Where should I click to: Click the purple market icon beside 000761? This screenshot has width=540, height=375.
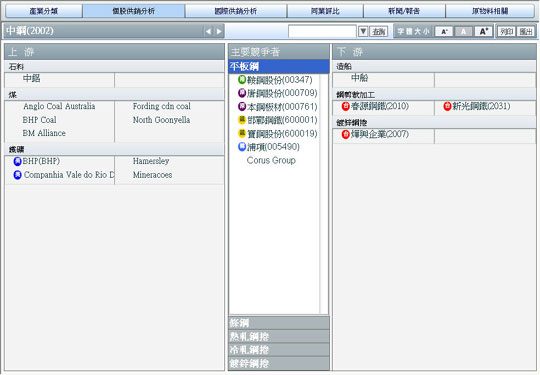click(x=242, y=106)
